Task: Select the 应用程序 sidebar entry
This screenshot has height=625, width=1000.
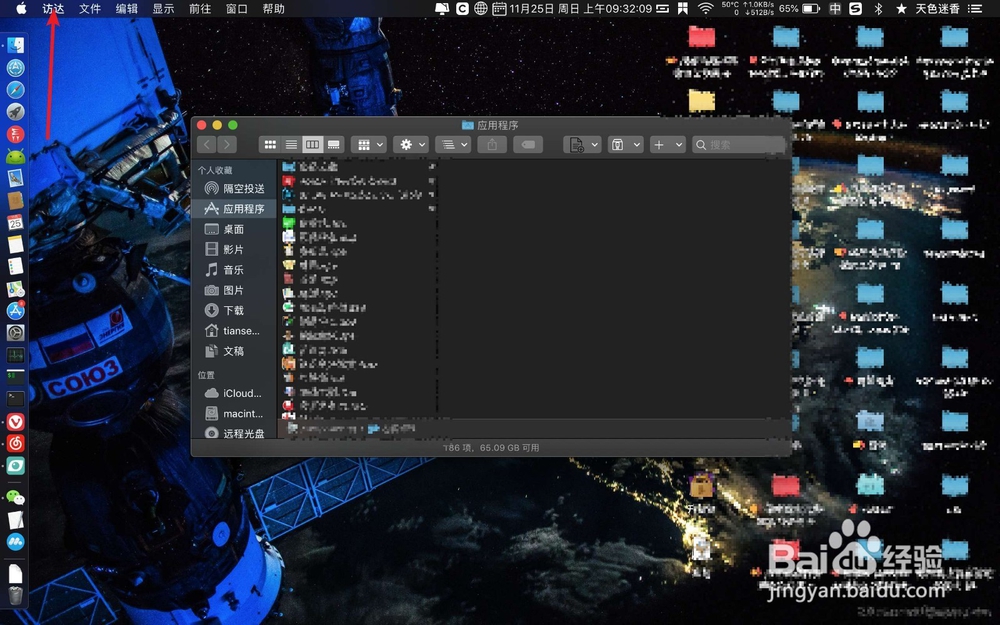Action: tap(238, 208)
